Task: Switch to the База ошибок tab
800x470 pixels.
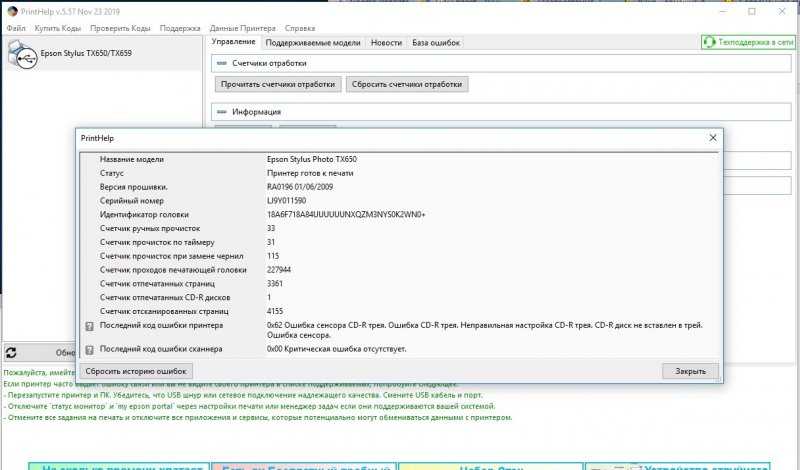Action: 436,43
